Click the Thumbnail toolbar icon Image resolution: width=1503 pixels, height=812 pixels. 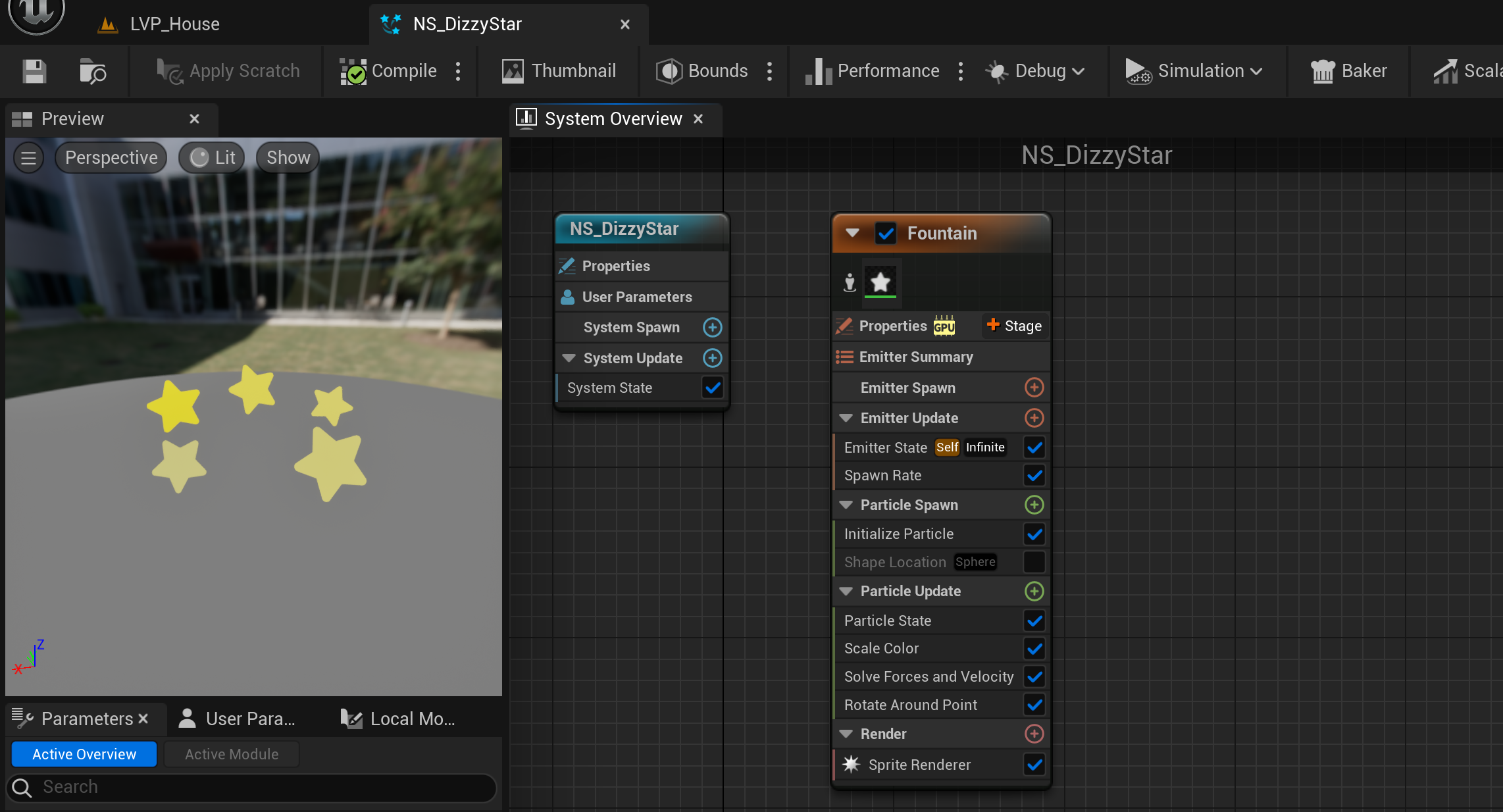513,71
